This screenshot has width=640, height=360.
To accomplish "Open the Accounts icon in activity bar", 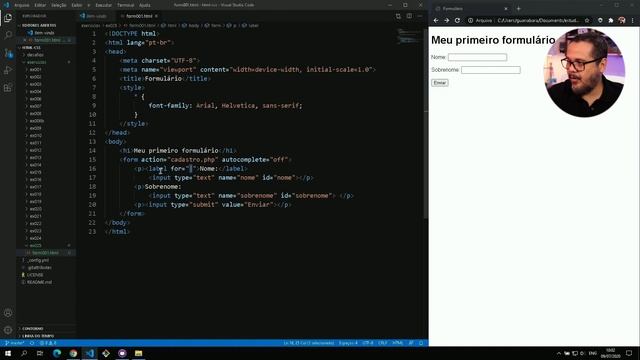I will [x=8, y=313].
